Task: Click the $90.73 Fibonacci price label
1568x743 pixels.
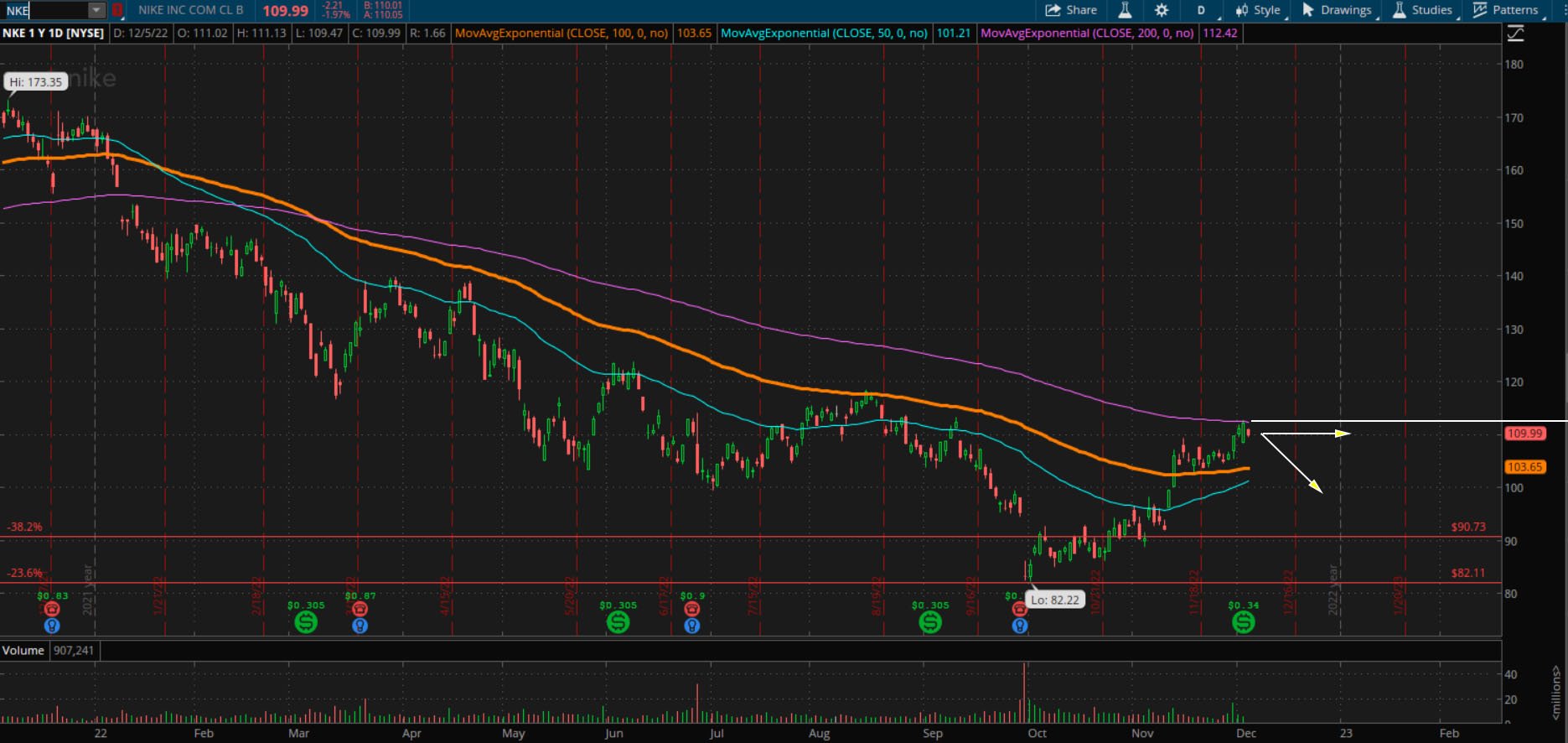Action: click(1468, 527)
